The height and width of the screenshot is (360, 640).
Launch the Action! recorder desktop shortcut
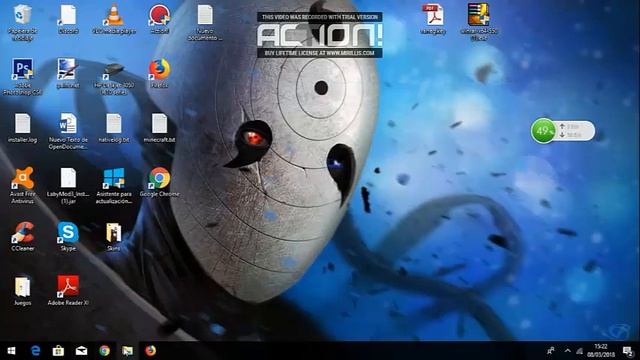tap(159, 16)
